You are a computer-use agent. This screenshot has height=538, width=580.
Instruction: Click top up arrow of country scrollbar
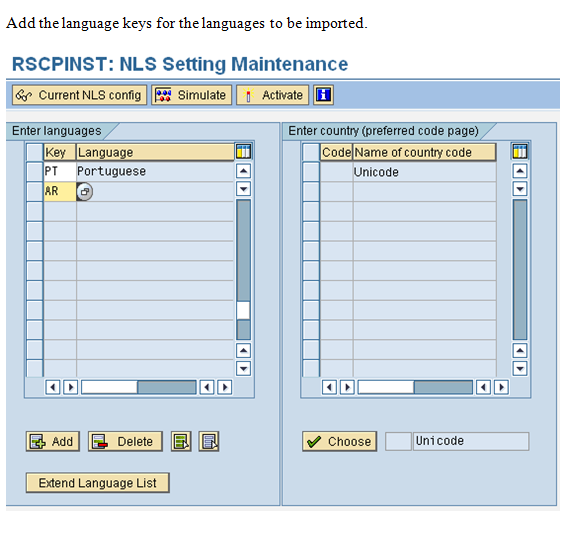point(520,171)
